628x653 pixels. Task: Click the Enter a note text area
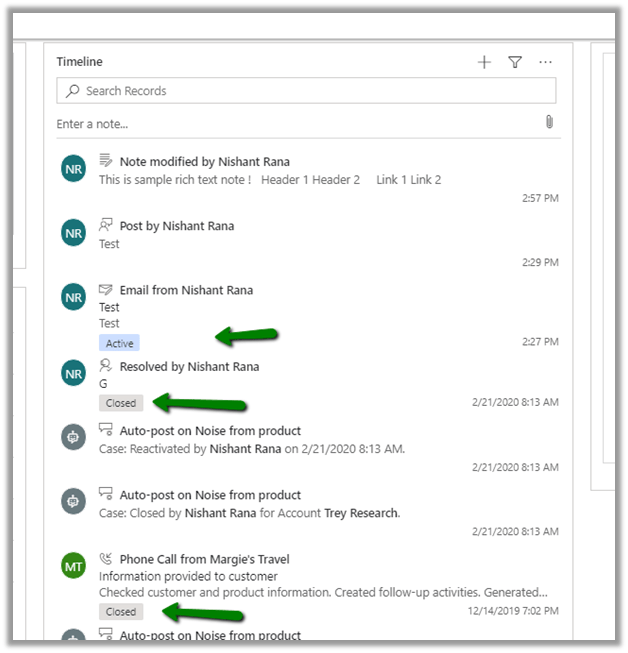[x=290, y=124]
